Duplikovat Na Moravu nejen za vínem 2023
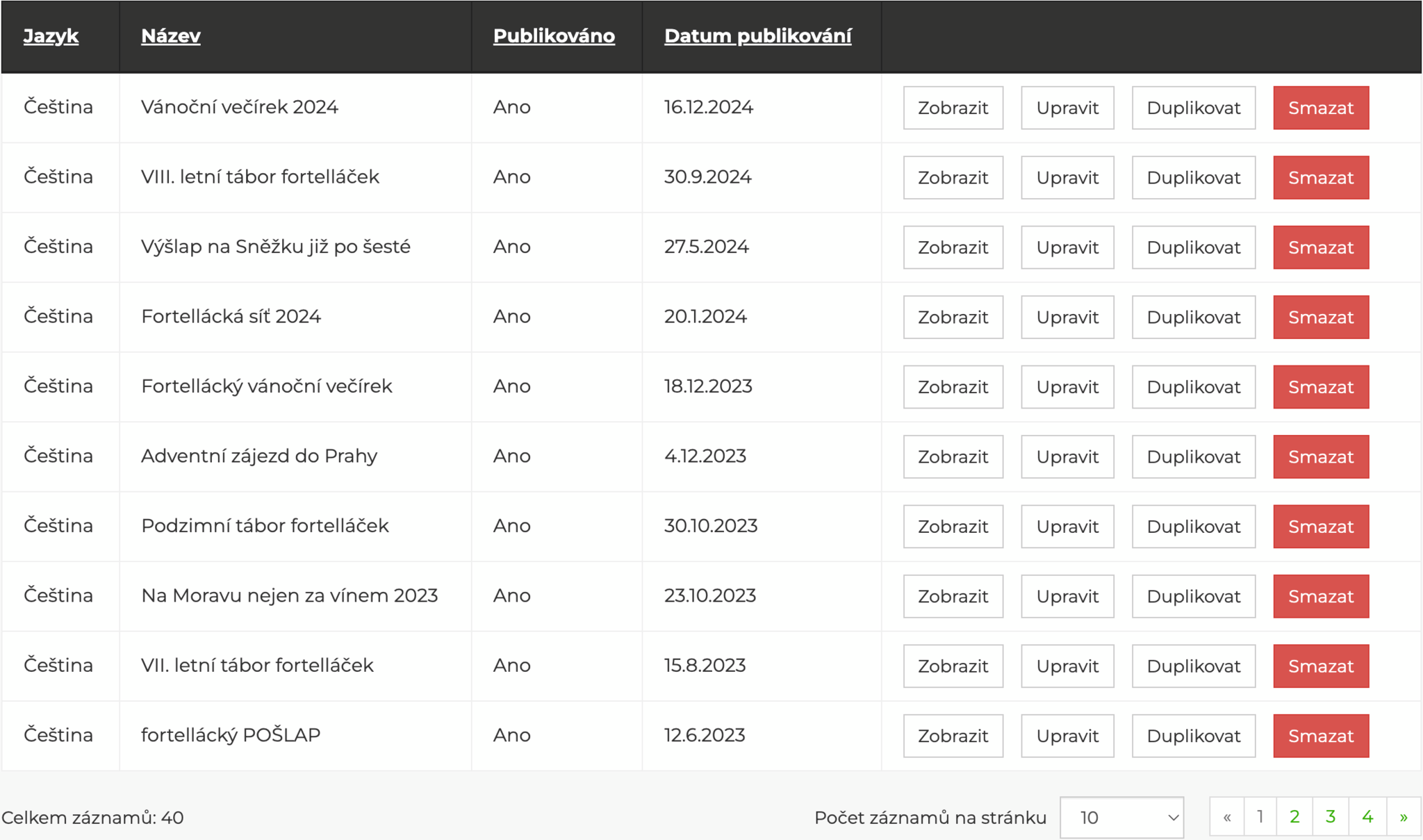Viewport: 1423px width, 840px height. 1194,596
